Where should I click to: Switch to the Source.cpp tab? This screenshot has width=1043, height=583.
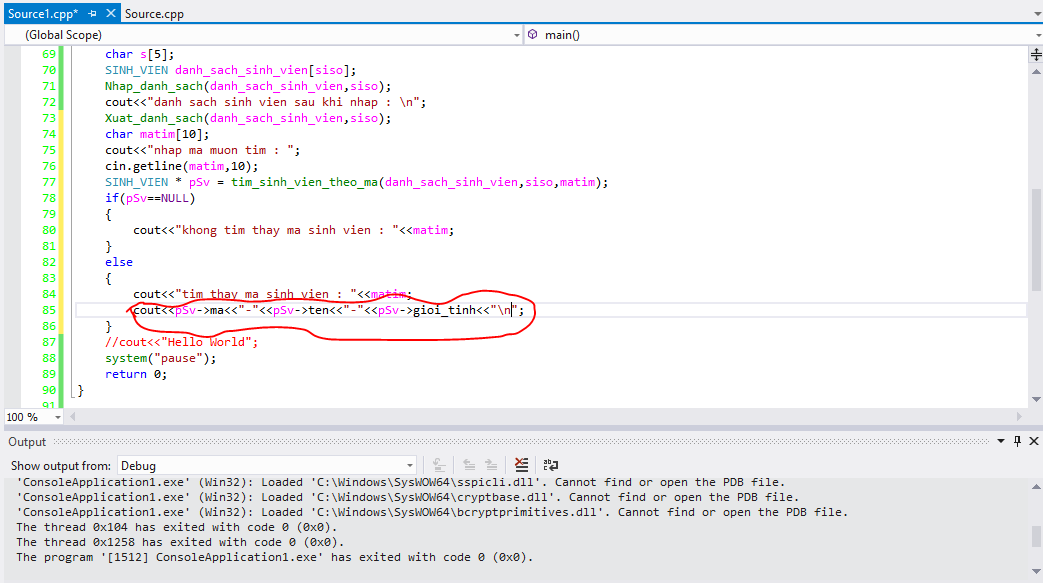pyautogui.click(x=154, y=14)
